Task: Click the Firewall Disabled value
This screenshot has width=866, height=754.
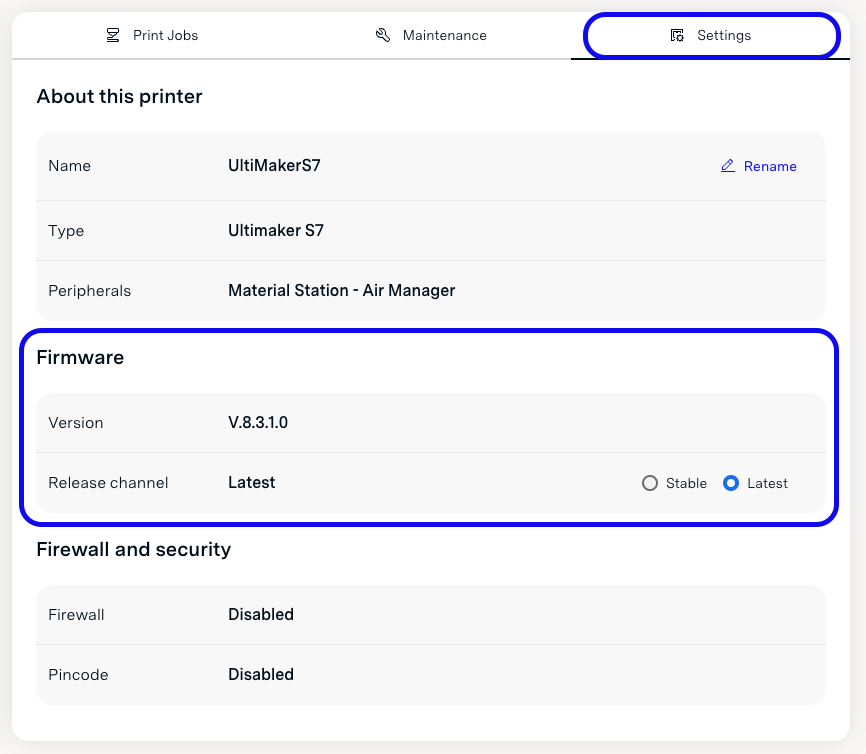Action: click(261, 615)
